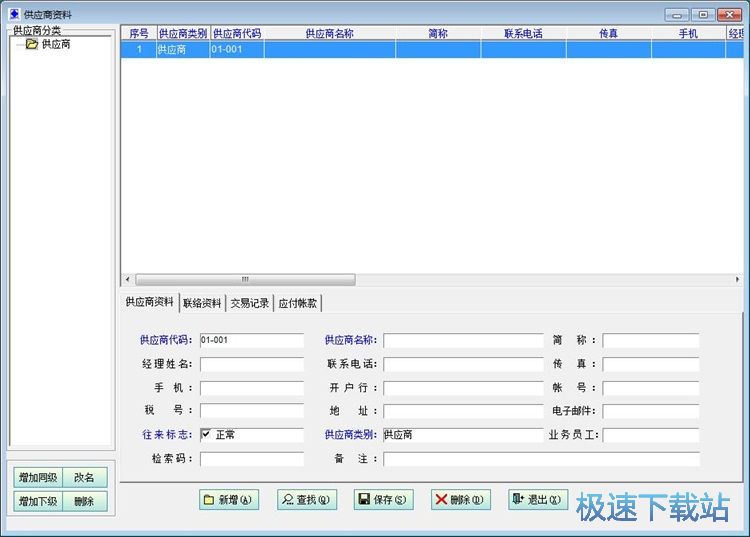Click the 供应商类别 column header
The image size is (750, 537).
point(183,33)
